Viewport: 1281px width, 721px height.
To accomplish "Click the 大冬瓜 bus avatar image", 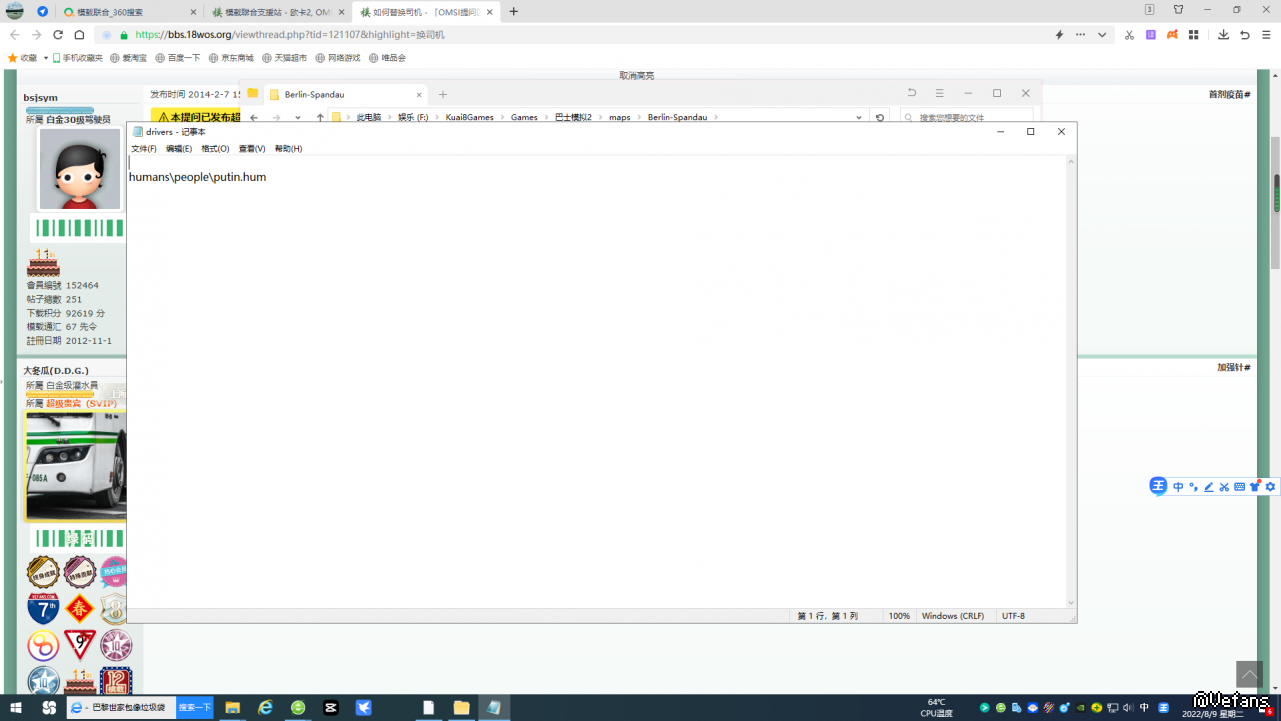I will pyautogui.click(x=76, y=466).
